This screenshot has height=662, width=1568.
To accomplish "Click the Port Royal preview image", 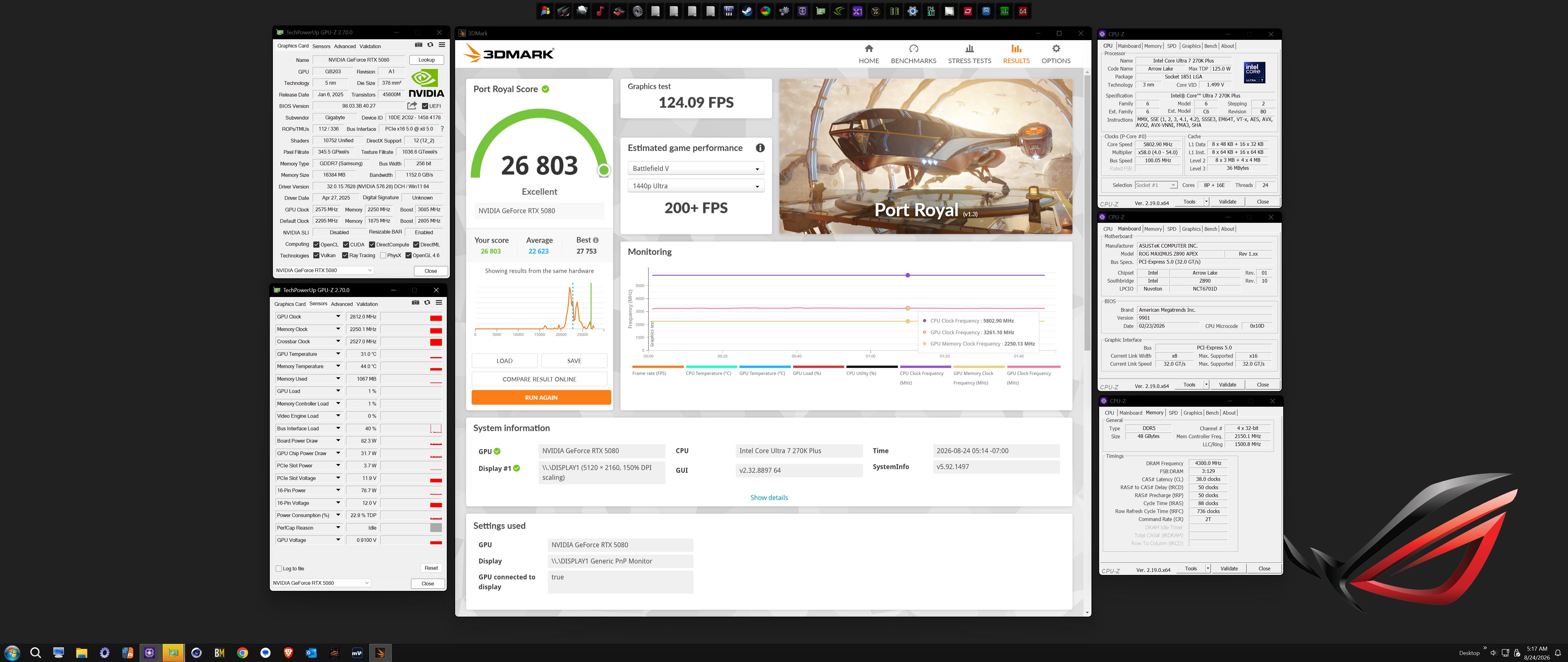I will (x=925, y=157).
